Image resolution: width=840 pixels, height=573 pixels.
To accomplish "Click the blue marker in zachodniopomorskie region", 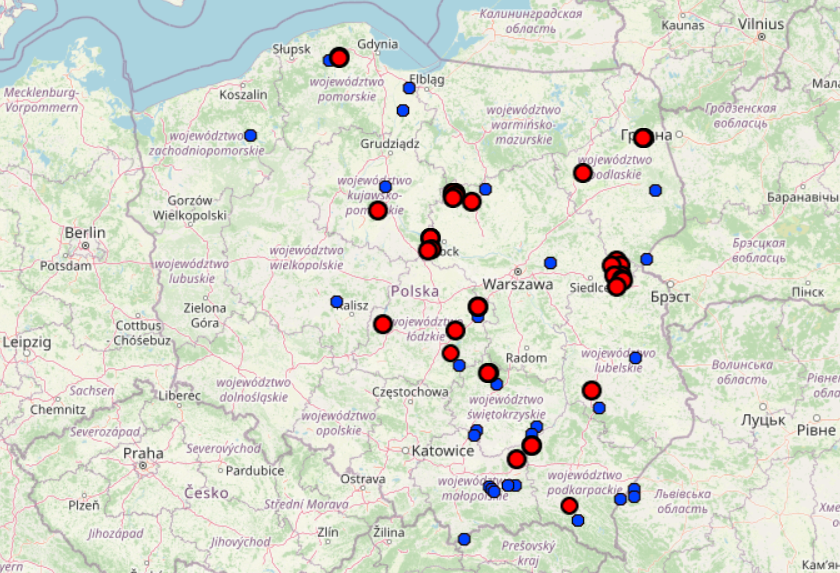I will 250,135.
